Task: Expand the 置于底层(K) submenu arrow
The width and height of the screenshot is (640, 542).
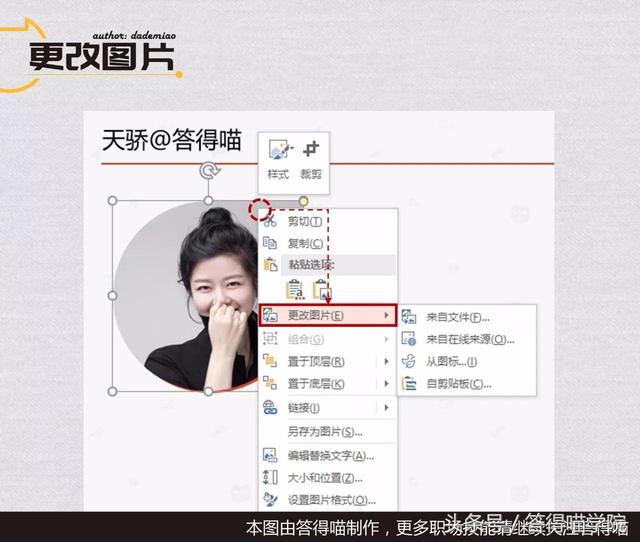Action: click(386, 384)
